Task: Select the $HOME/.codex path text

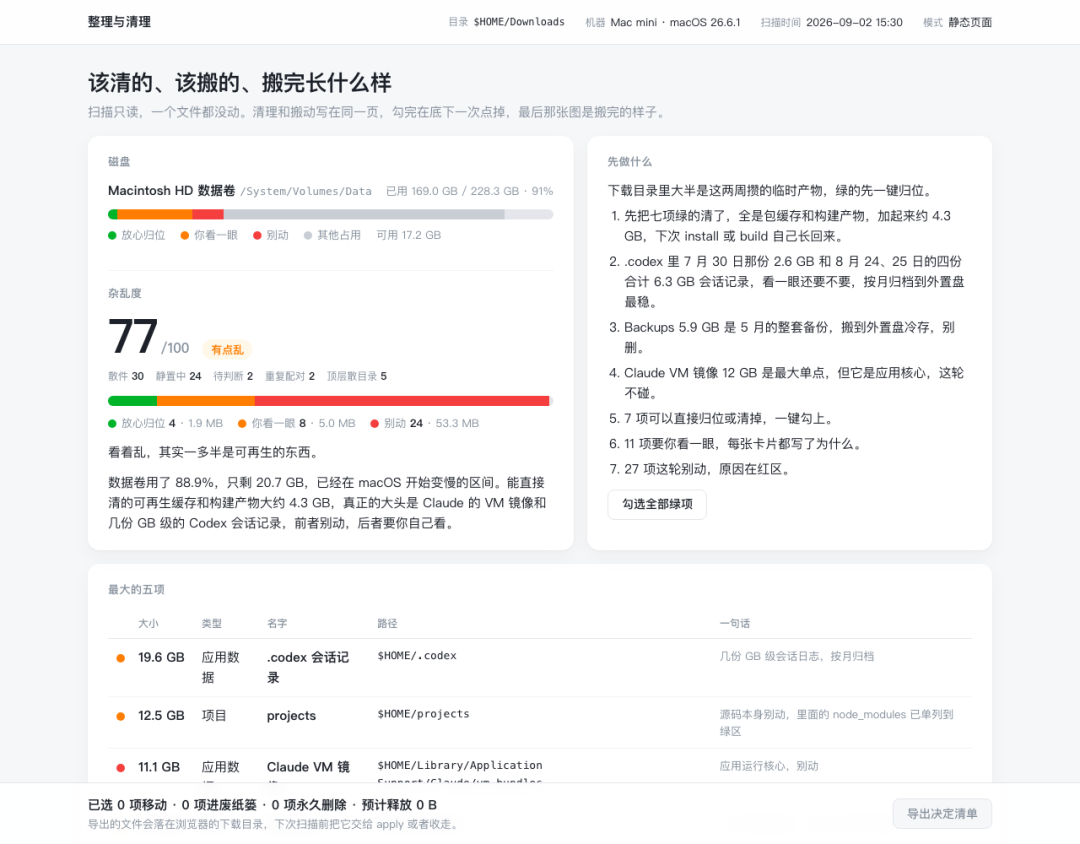Action: (417, 656)
